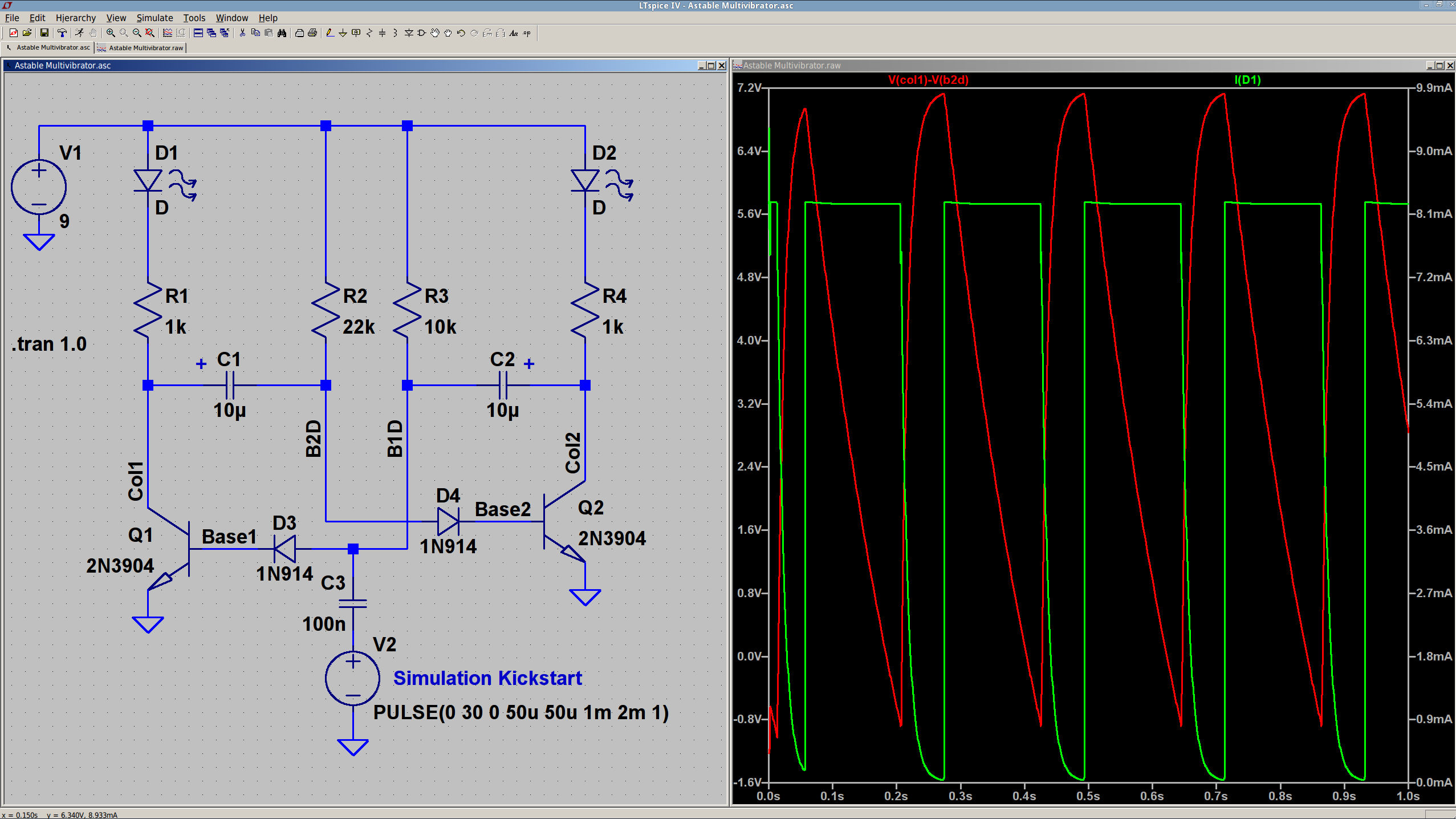The image size is (1456, 819).
Task: Click the Find binoculars icon
Action: click(x=282, y=33)
